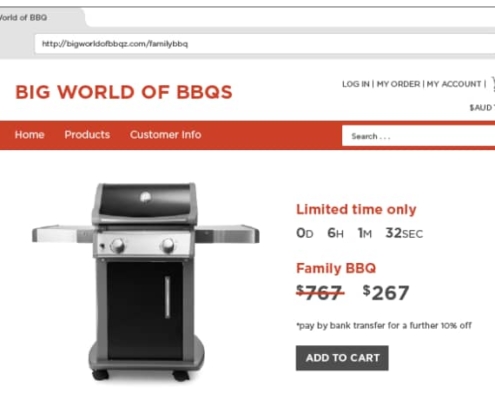Click the Family BBQ product title
The image size is (495, 400).
pyautogui.click(x=336, y=268)
